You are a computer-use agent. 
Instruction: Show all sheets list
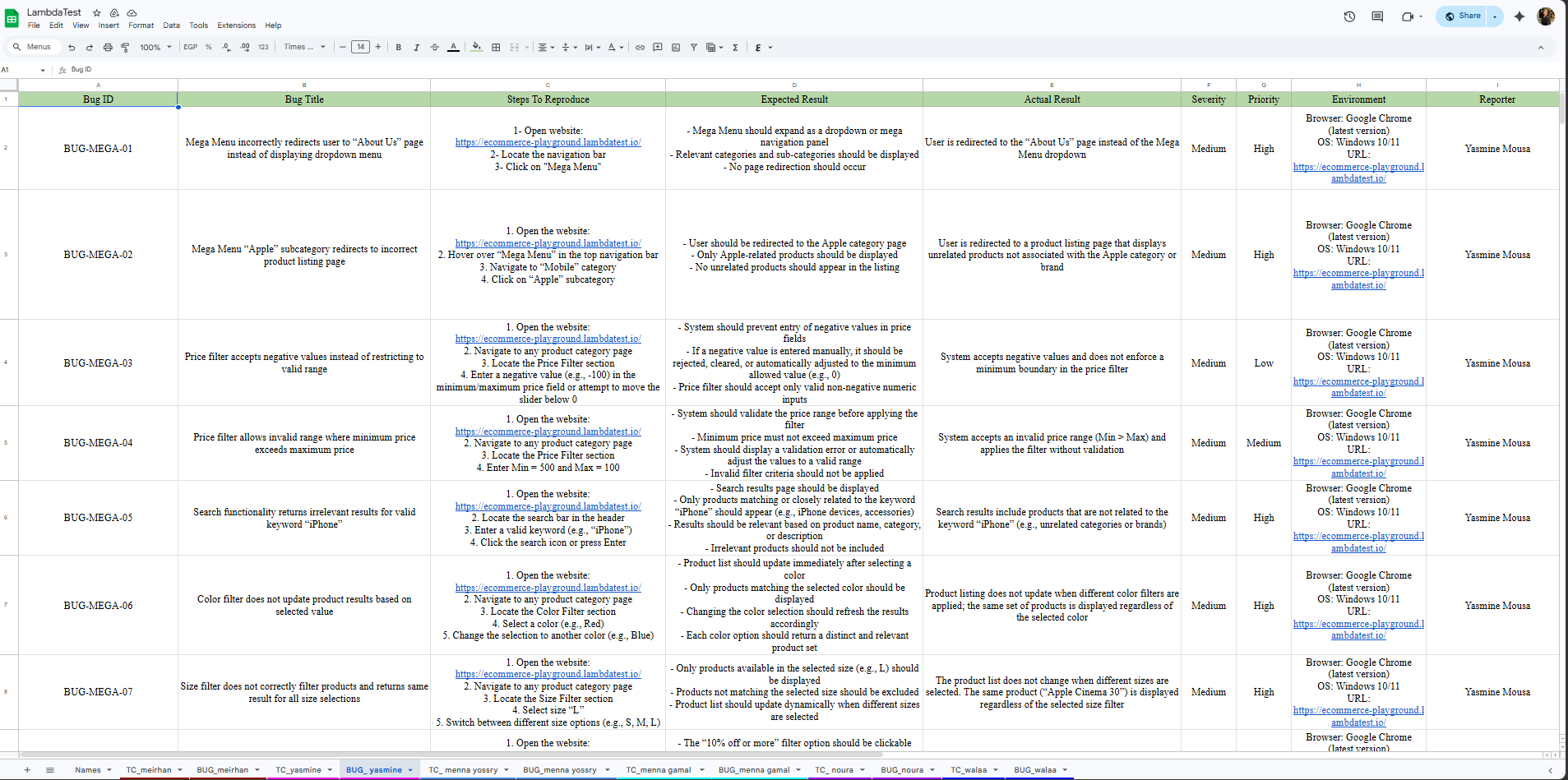pyautogui.click(x=50, y=770)
